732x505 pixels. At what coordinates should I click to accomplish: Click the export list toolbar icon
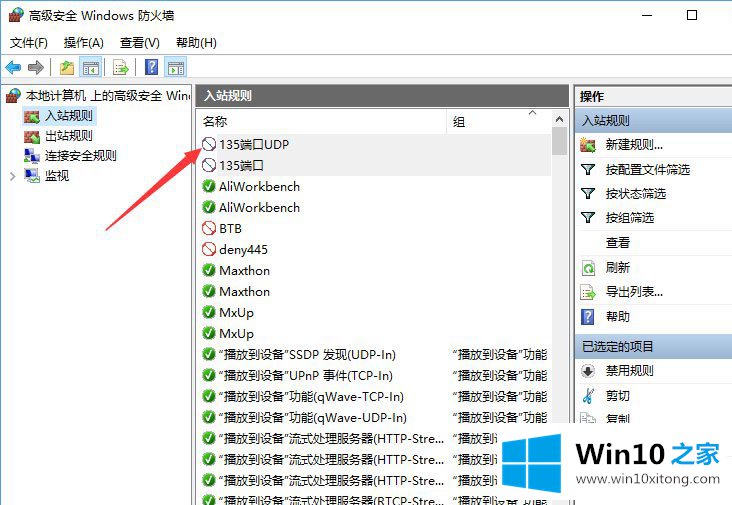(120, 67)
